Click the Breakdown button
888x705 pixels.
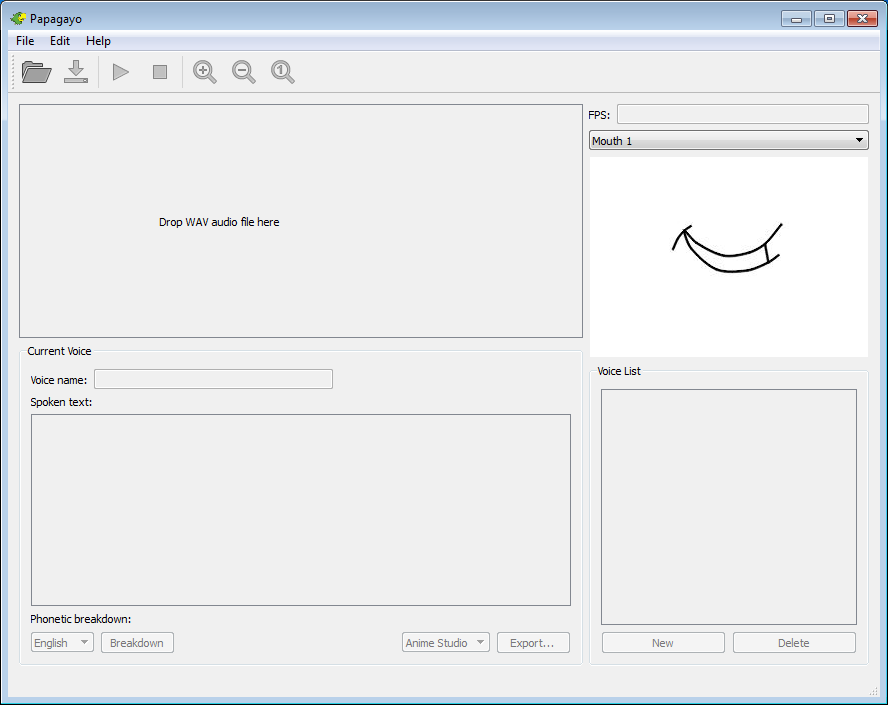coord(137,643)
